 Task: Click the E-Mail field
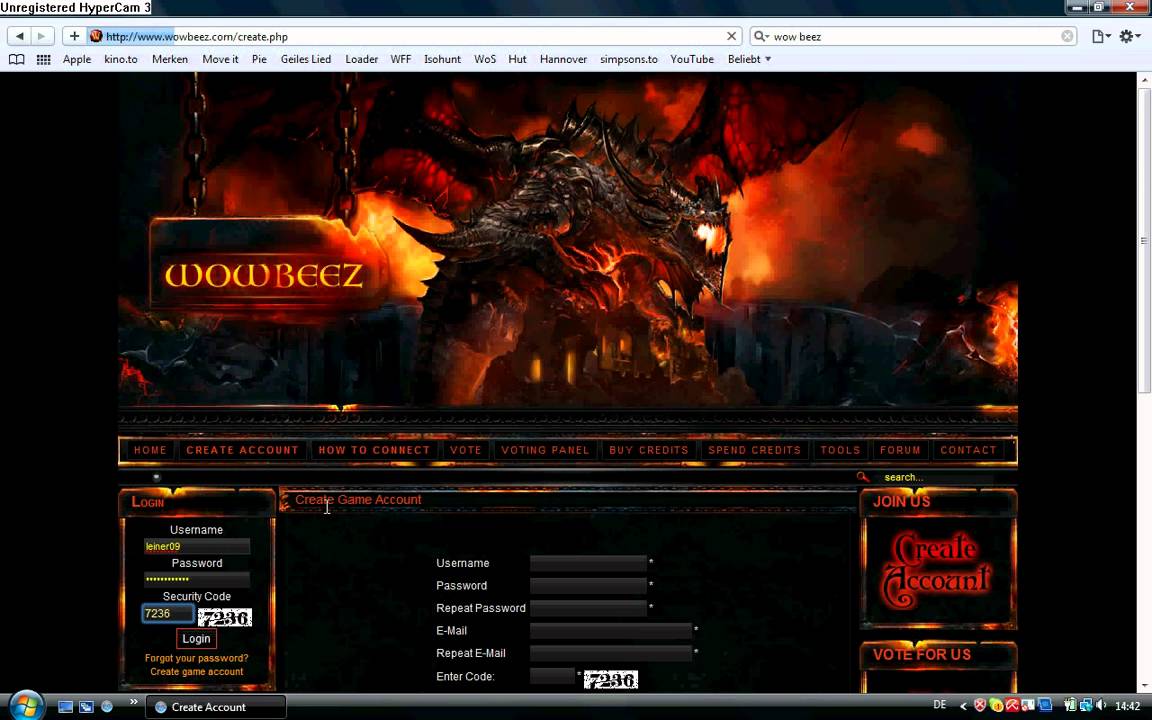(611, 630)
